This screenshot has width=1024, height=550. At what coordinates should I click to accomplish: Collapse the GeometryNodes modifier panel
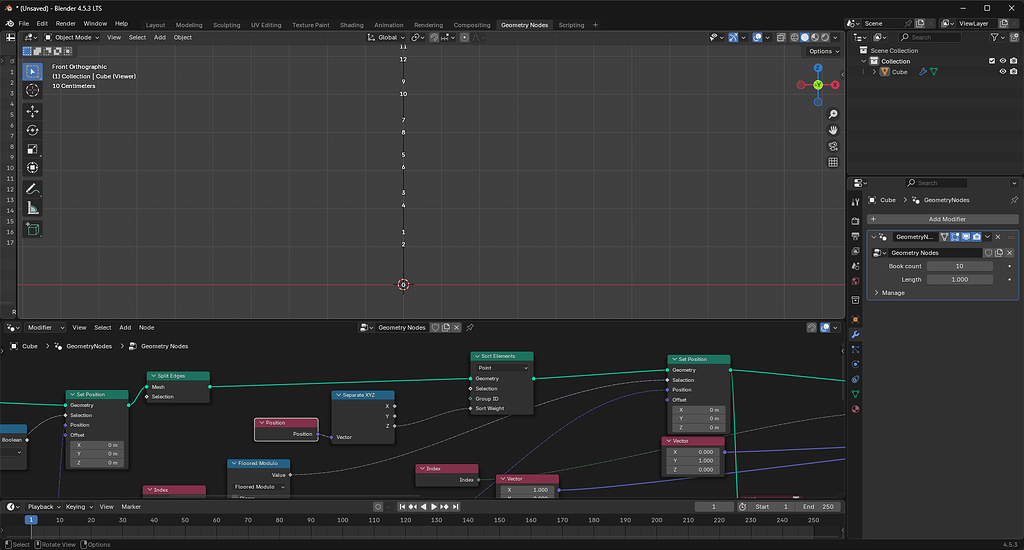[873, 236]
